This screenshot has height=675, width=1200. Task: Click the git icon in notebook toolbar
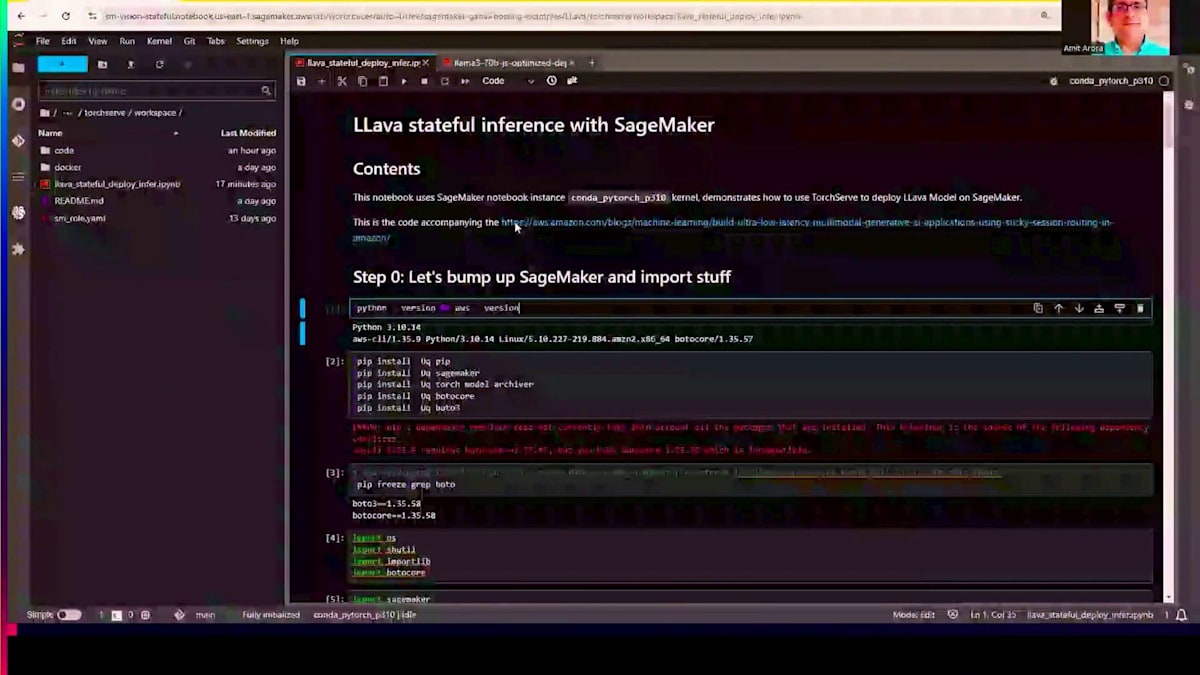(572, 81)
